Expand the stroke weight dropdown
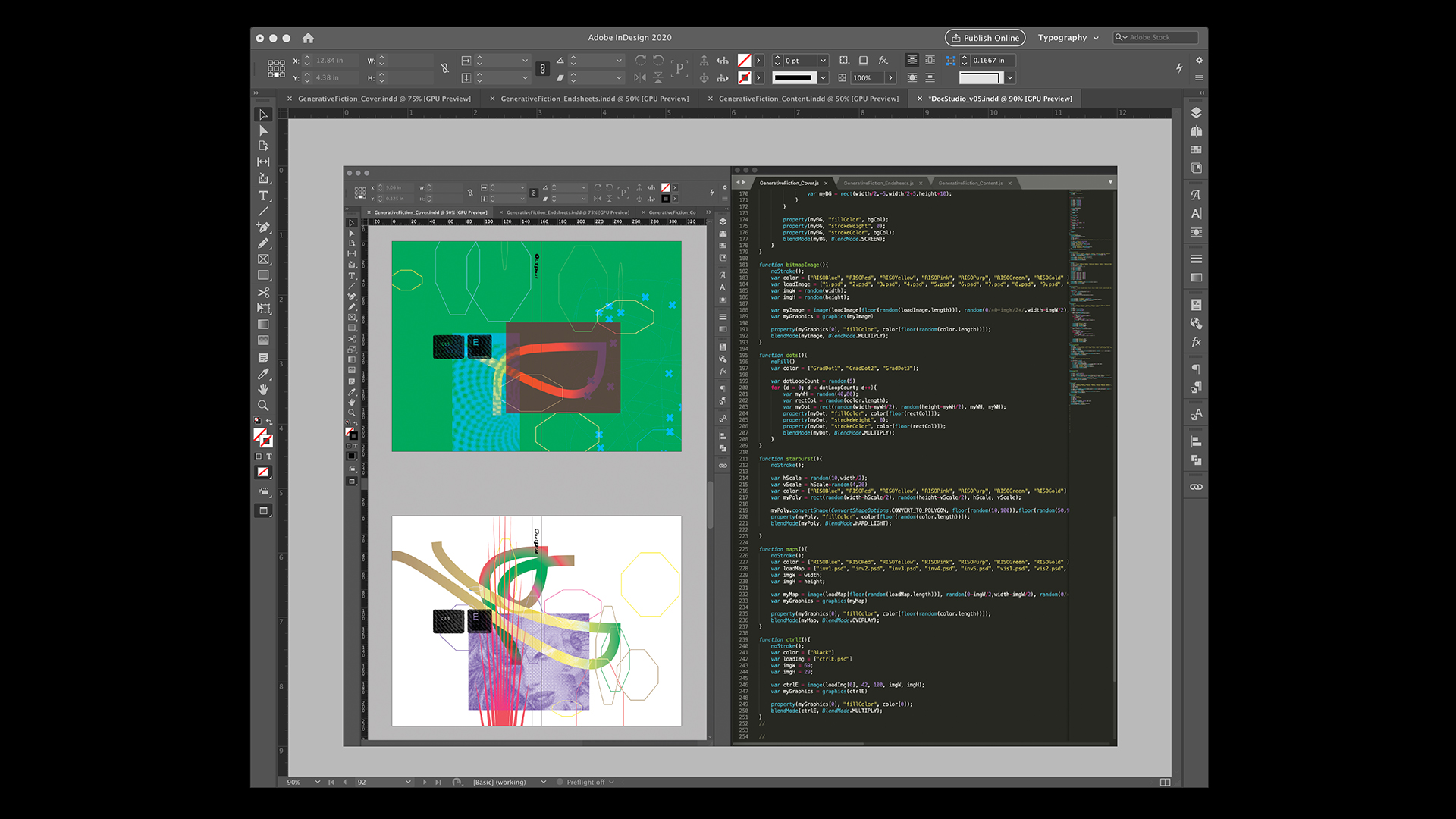Screen dimensions: 1456x819 click(x=823, y=61)
